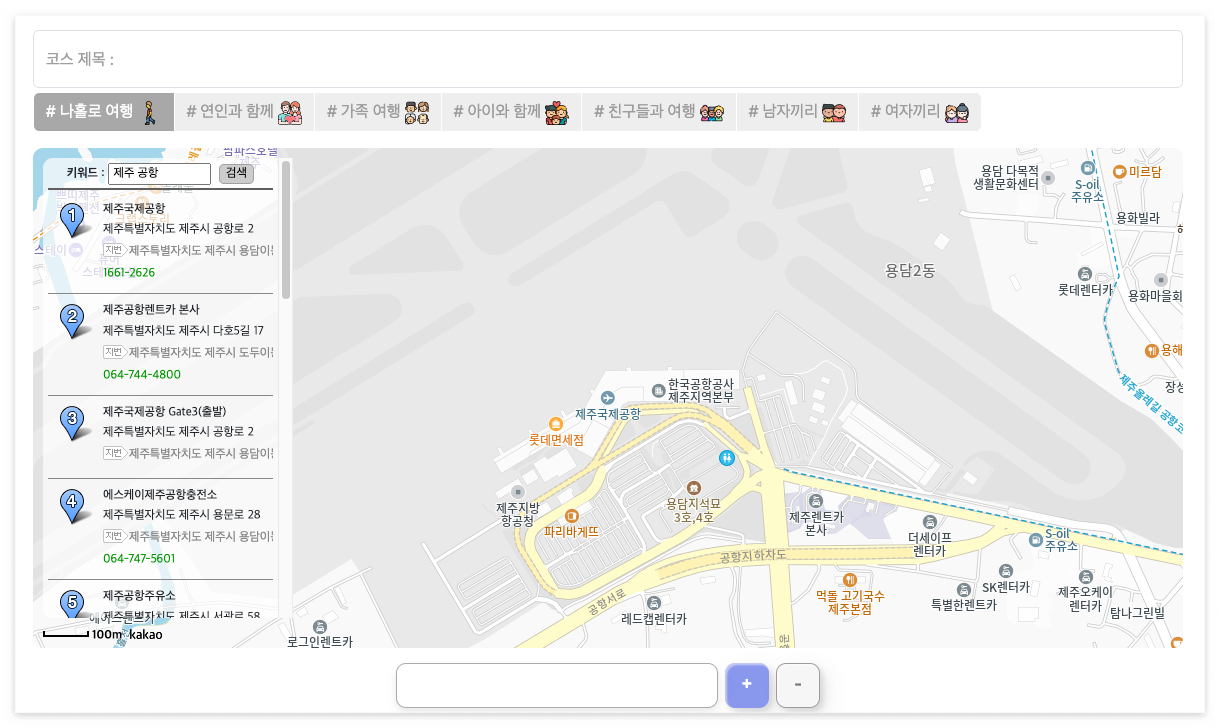Click the SK렌터카 car icon
Screen dimensions: 1220x728
click(1005, 571)
